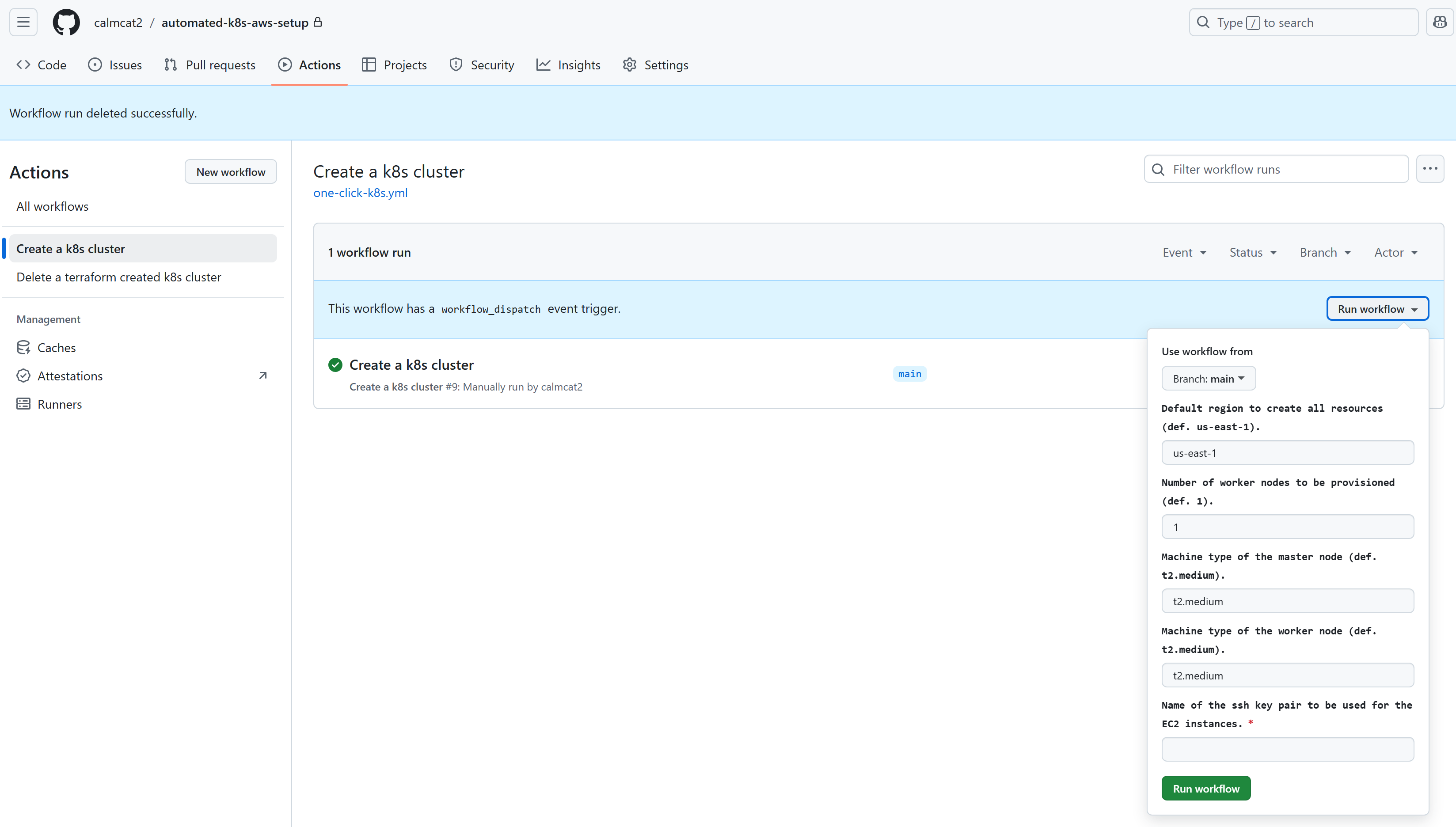The width and height of the screenshot is (1456, 827).
Task: Open the Branch: main selector
Action: pyautogui.click(x=1208, y=378)
